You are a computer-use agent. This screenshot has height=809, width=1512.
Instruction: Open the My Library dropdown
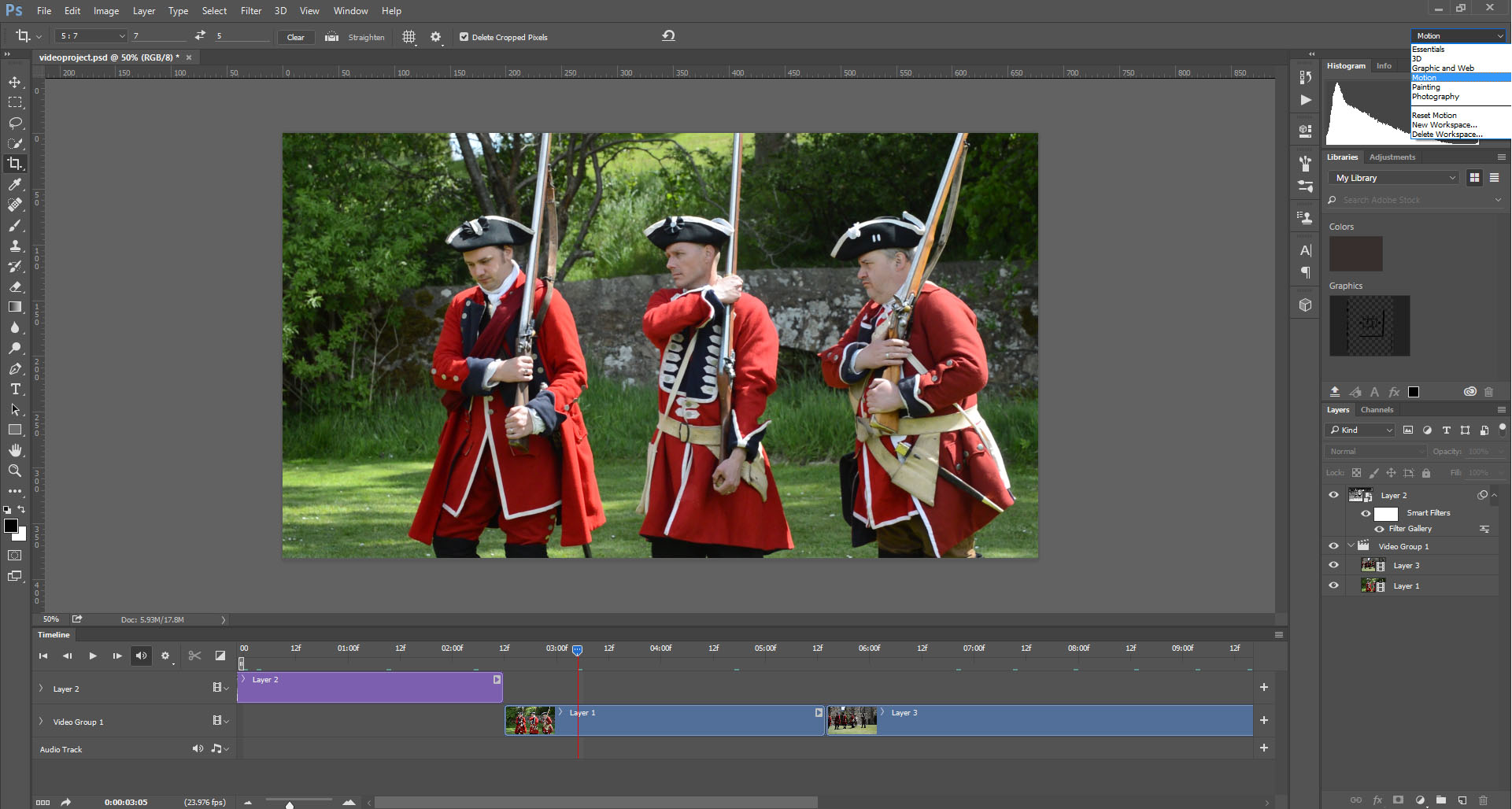[1395, 178]
